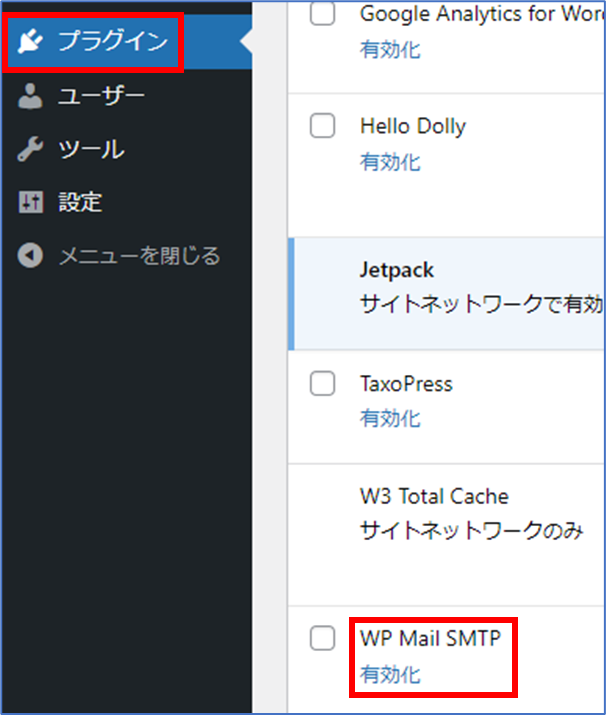Activate Hello Dolly via 有効化
606x715 pixels.
point(390,162)
